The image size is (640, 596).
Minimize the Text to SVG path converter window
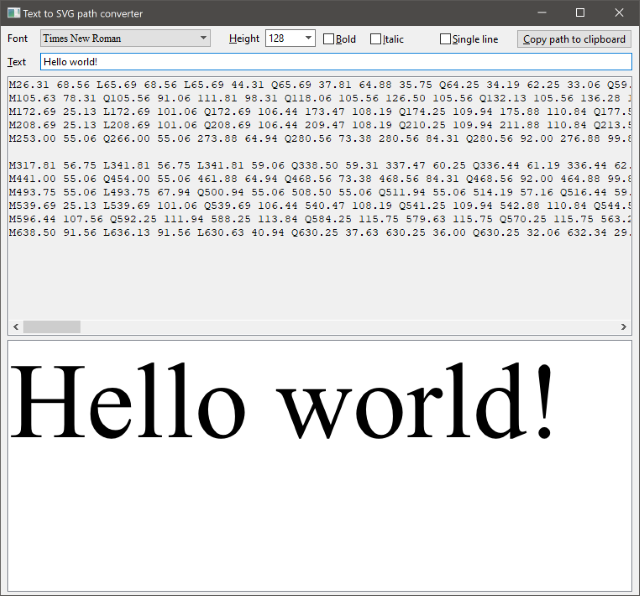(x=542, y=13)
